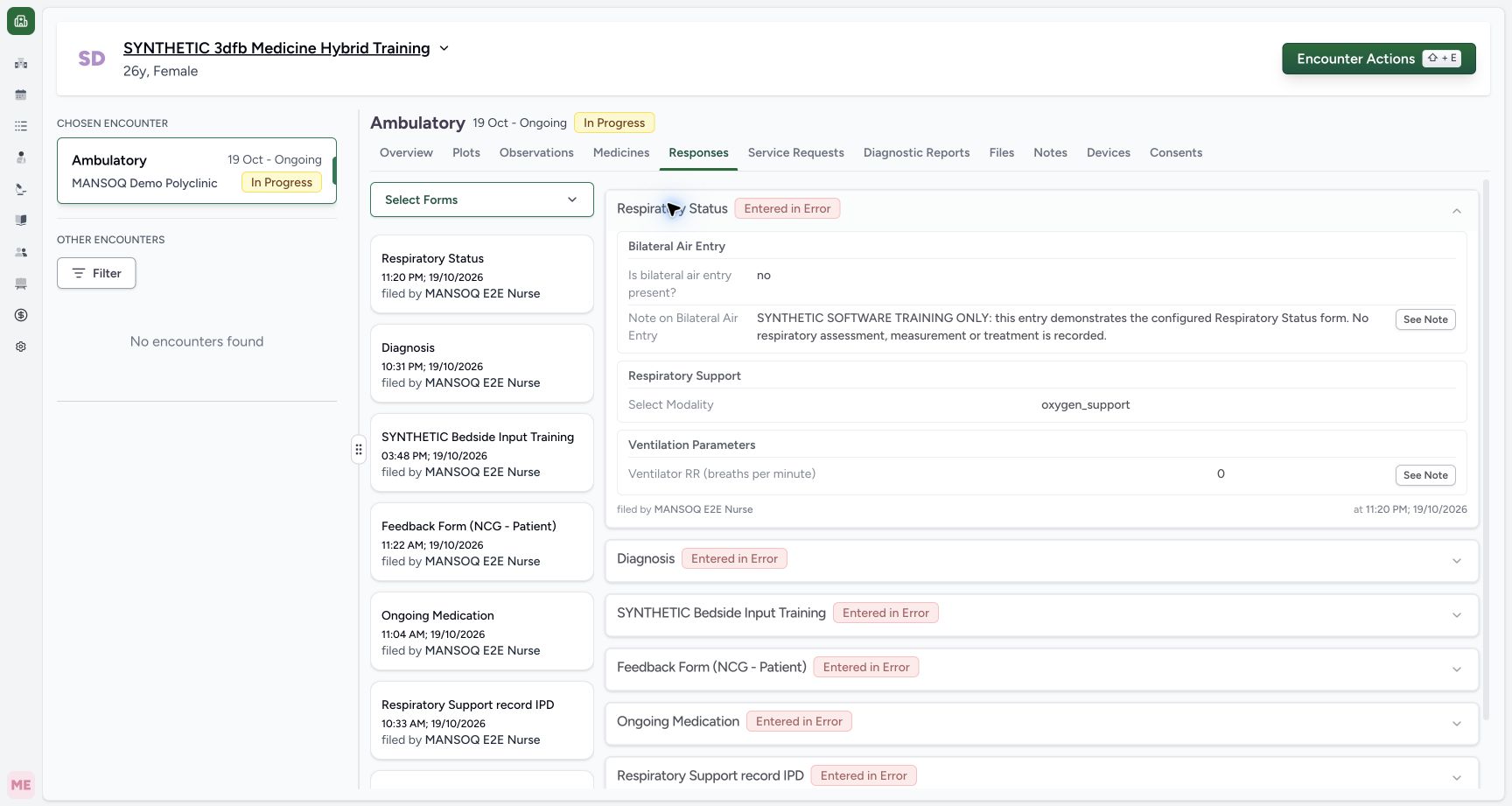Select the Respiratory Status form card

point(482,274)
